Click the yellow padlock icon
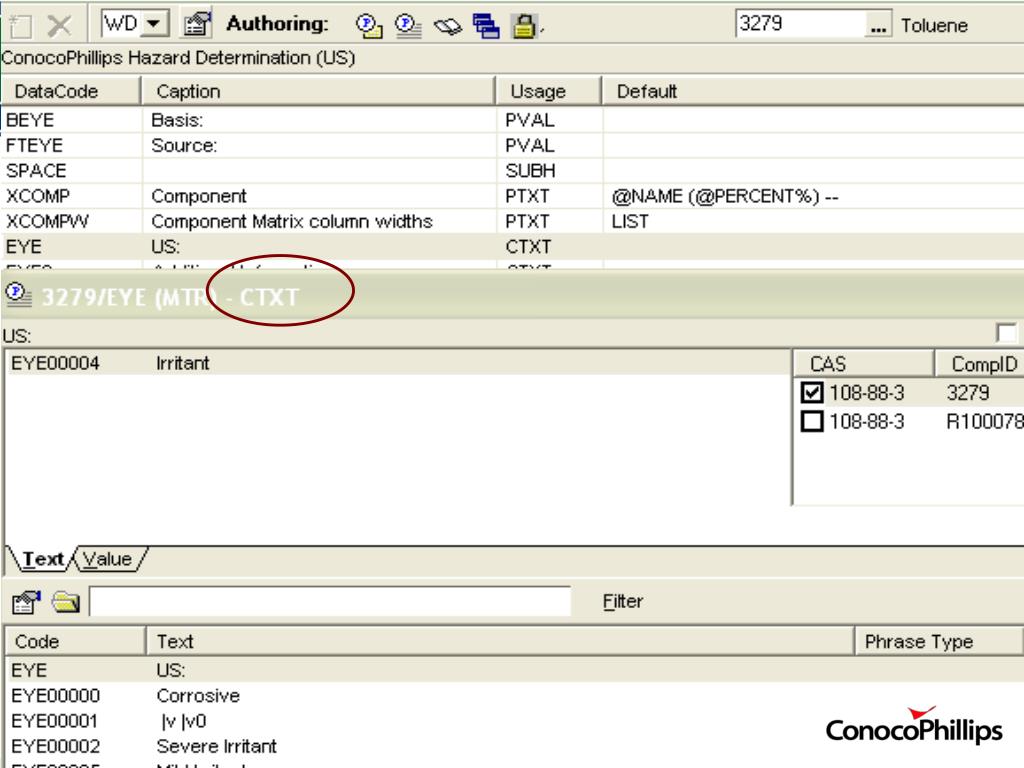The width and height of the screenshot is (1024, 768). (x=524, y=26)
